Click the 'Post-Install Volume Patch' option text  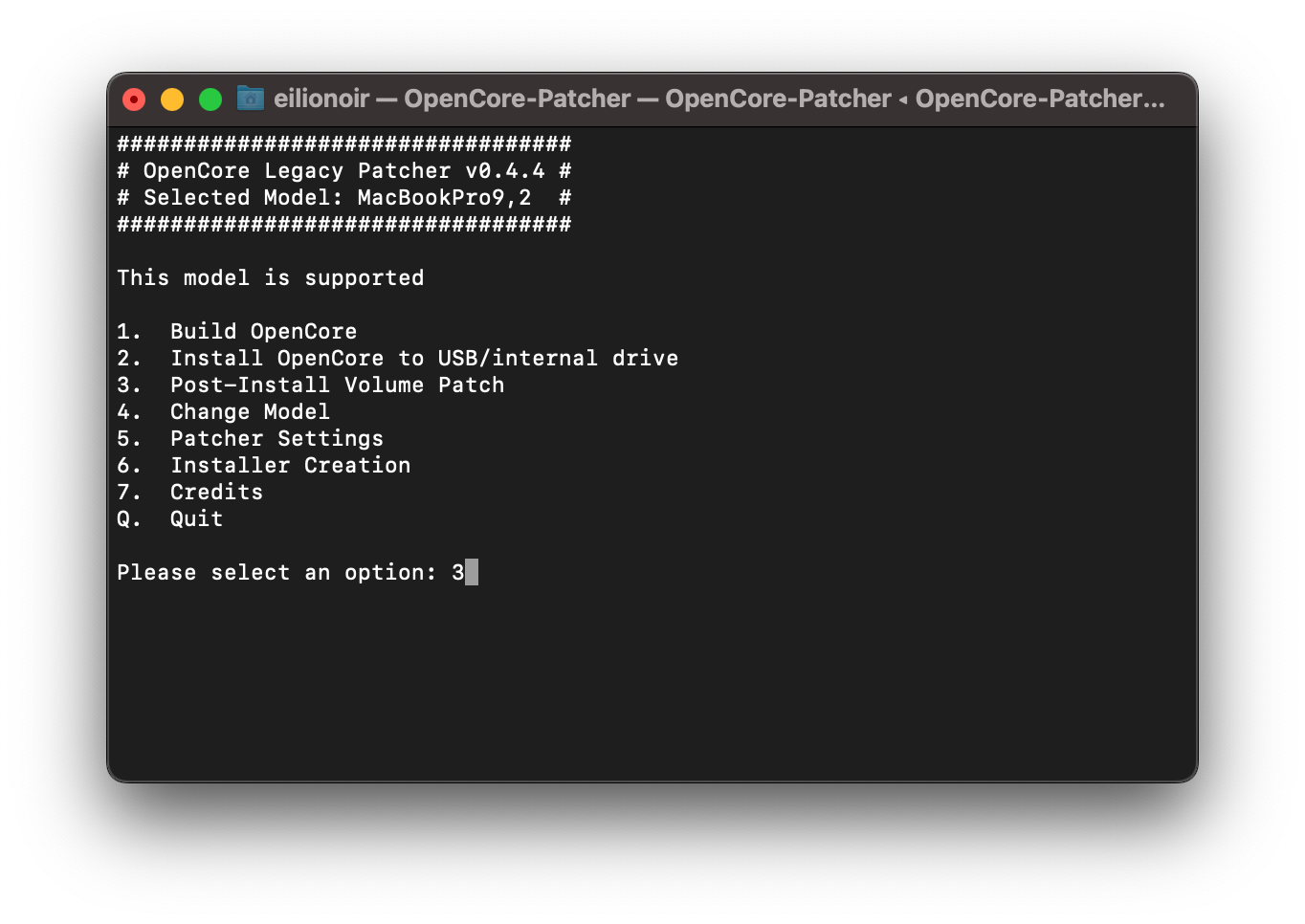tap(337, 385)
